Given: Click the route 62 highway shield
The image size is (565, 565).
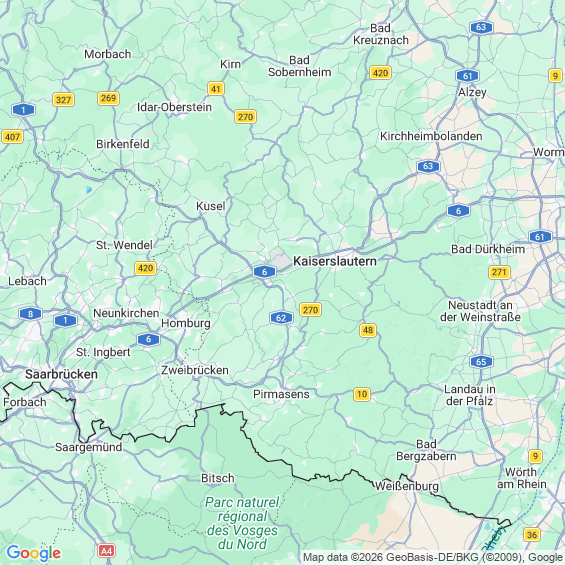Looking at the screenshot, I should pyautogui.click(x=281, y=318).
